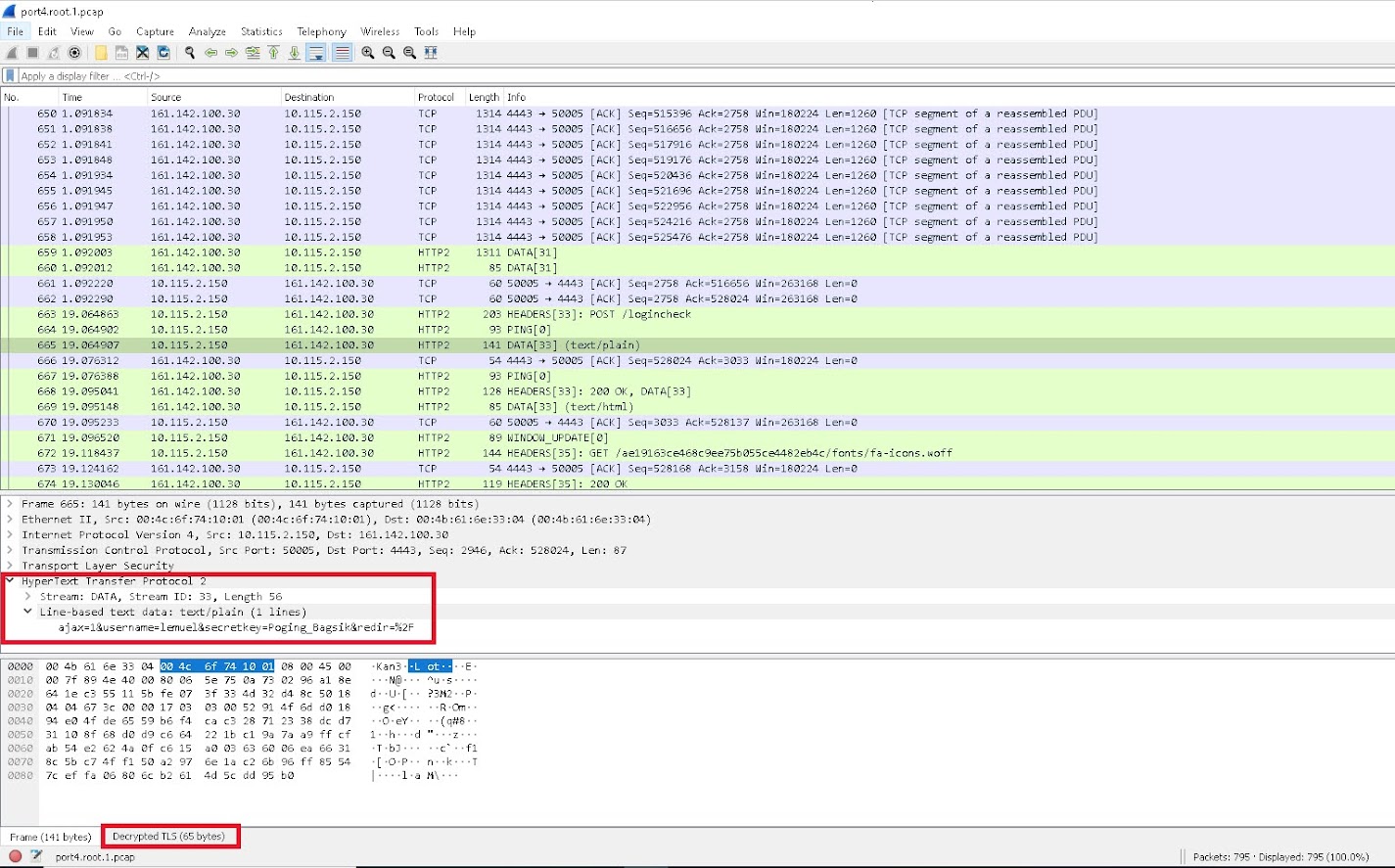Go forward in packet history arrow

click(x=231, y=53)
